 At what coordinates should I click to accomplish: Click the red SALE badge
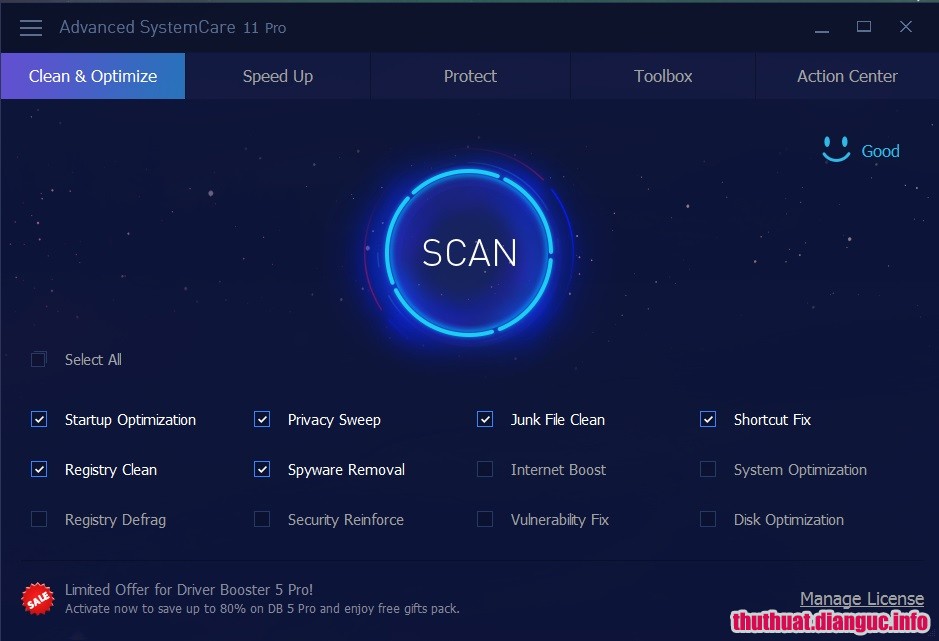point(37,599)
